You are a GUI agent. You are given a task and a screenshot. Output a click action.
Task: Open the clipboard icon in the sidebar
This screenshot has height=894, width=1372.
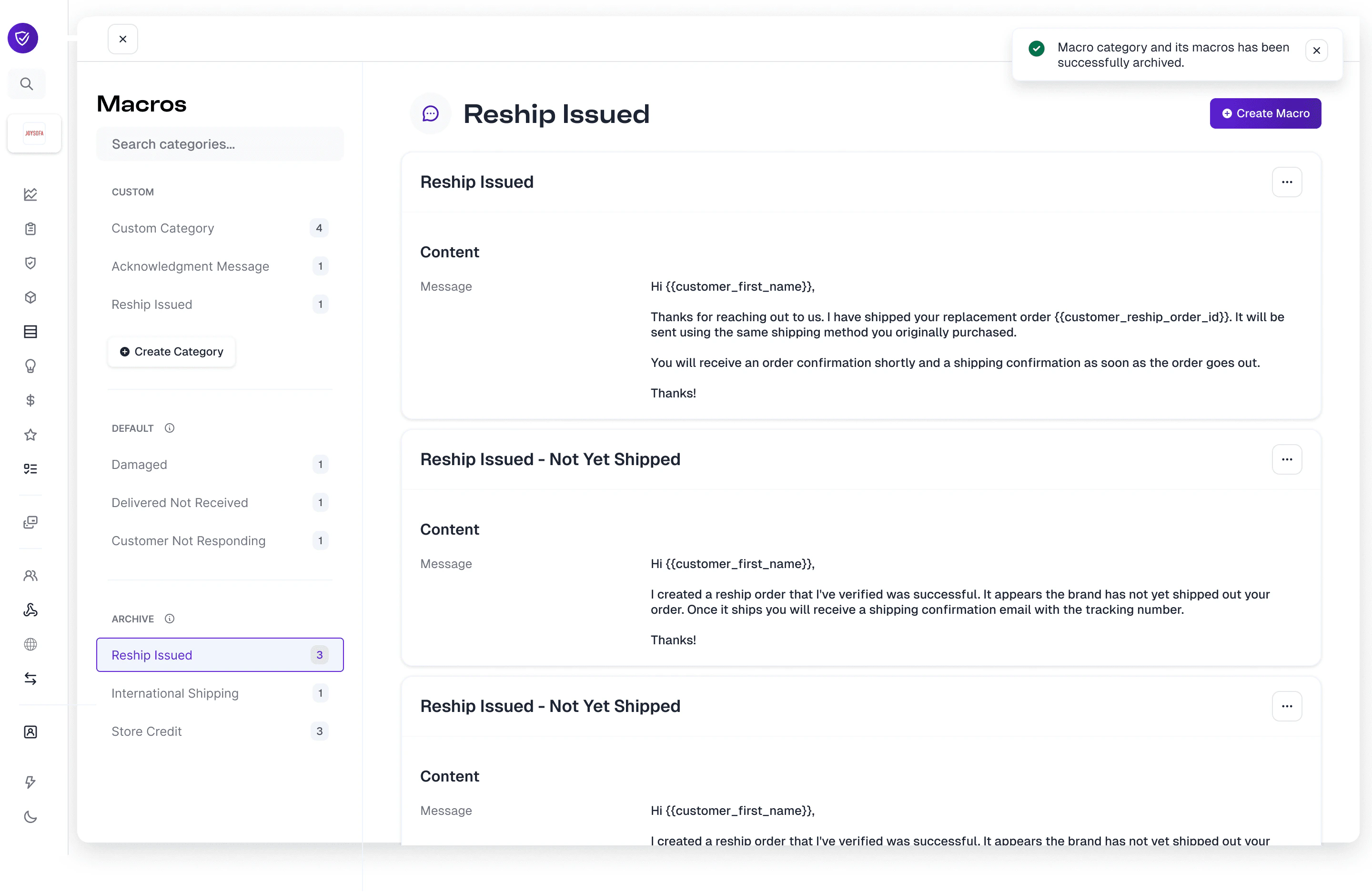click(x=30, y=229)
